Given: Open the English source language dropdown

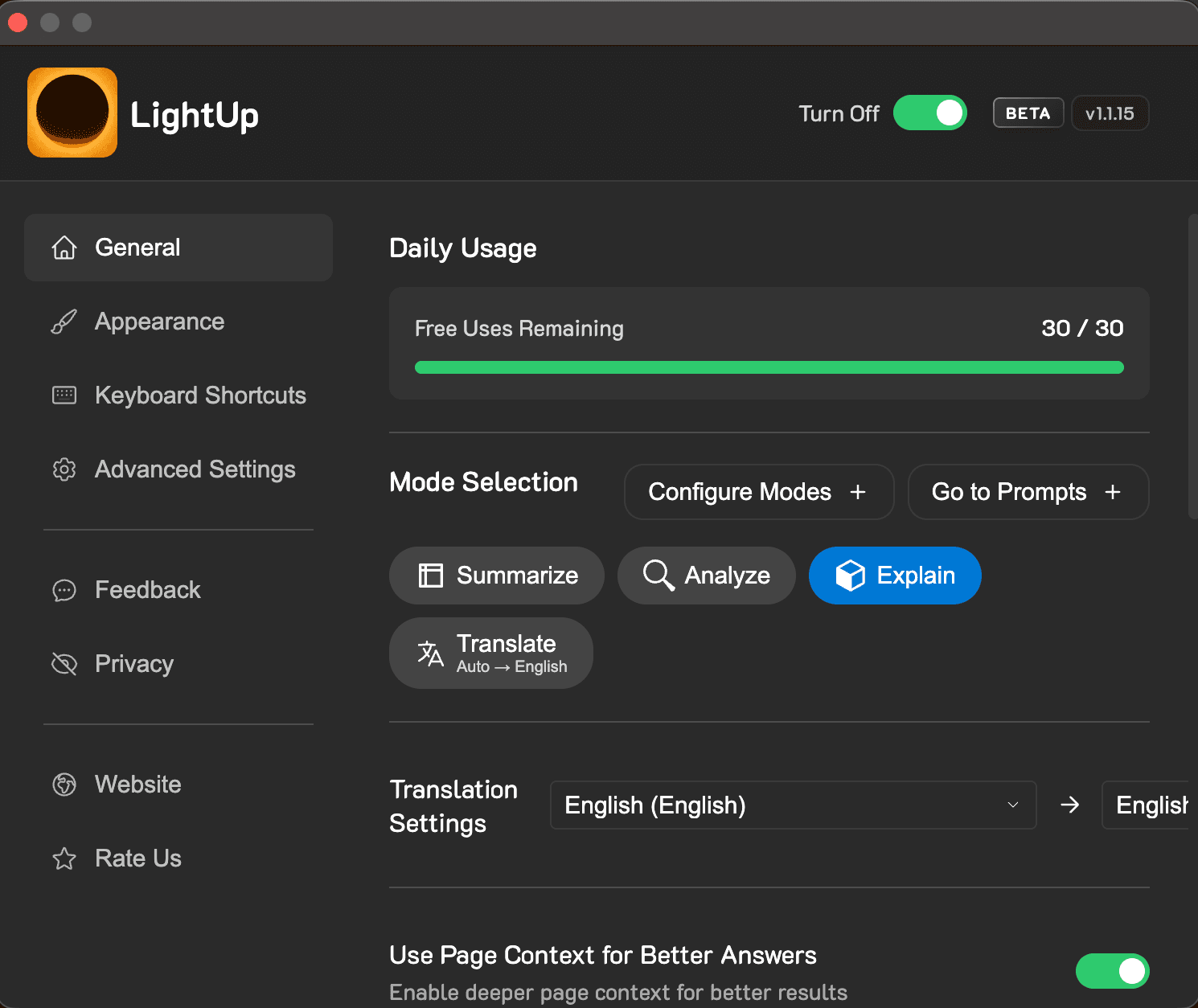Looking at the screenshot, I should (792, 805).
